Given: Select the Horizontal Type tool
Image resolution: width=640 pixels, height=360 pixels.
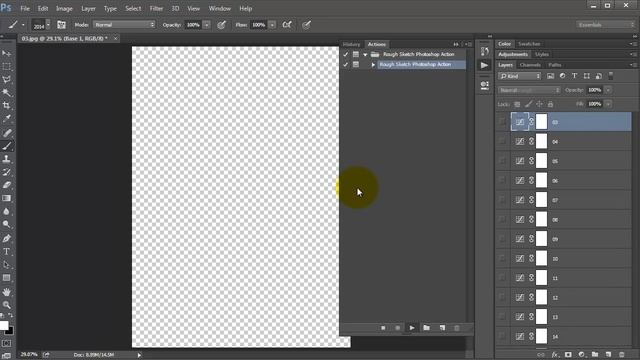Looking at the screenshot, I should click(7, 251).
